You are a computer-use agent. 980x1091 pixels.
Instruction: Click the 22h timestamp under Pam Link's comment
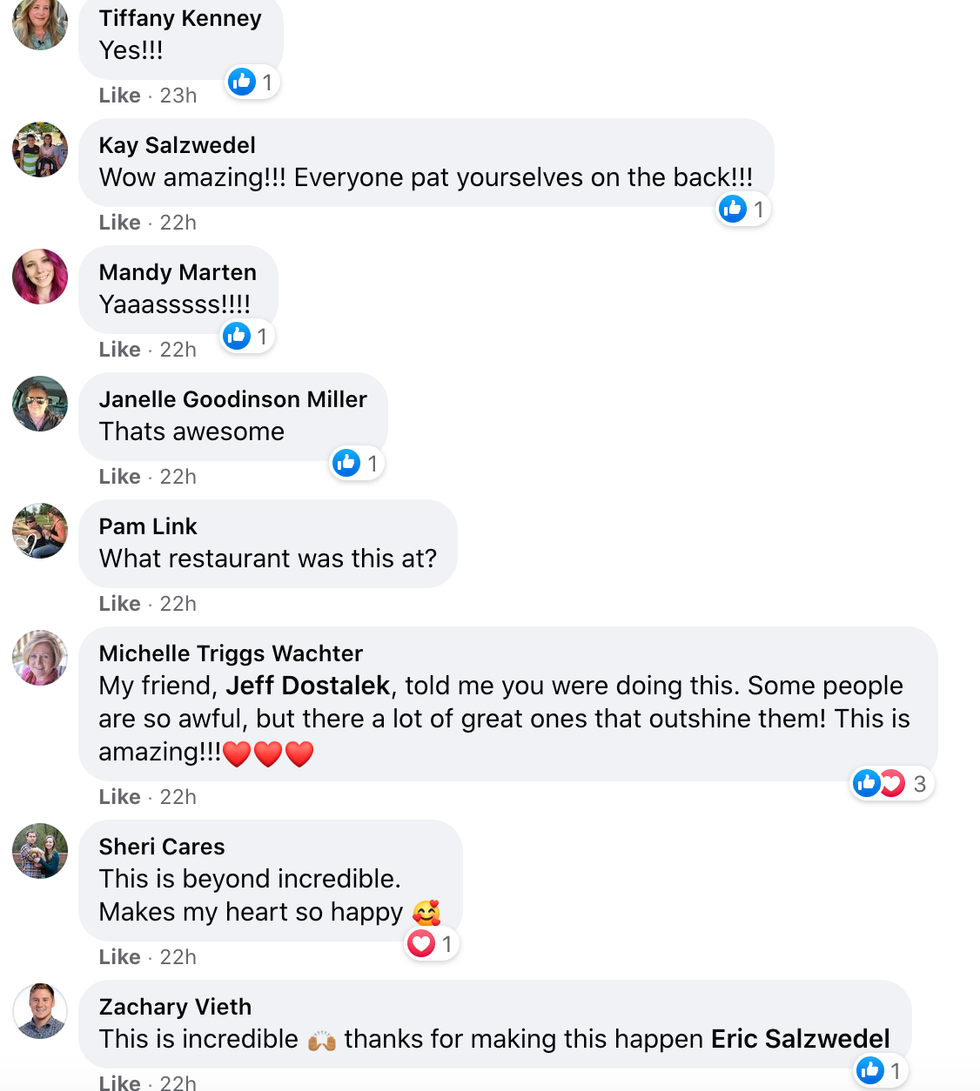tap(178, 603)
